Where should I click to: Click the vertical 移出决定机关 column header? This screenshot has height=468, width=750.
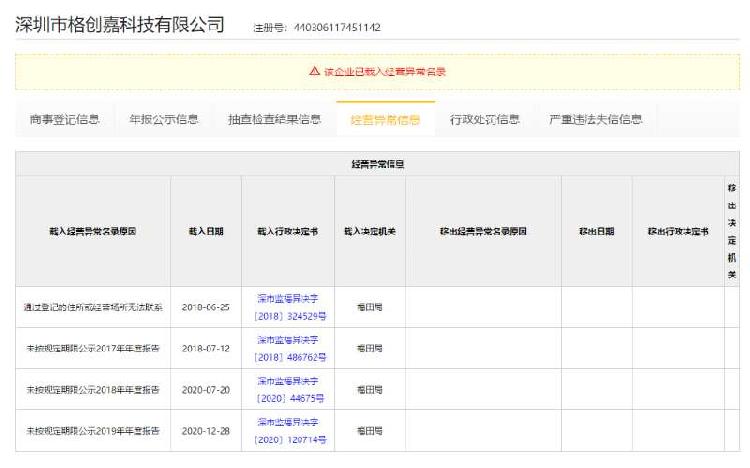732,231
